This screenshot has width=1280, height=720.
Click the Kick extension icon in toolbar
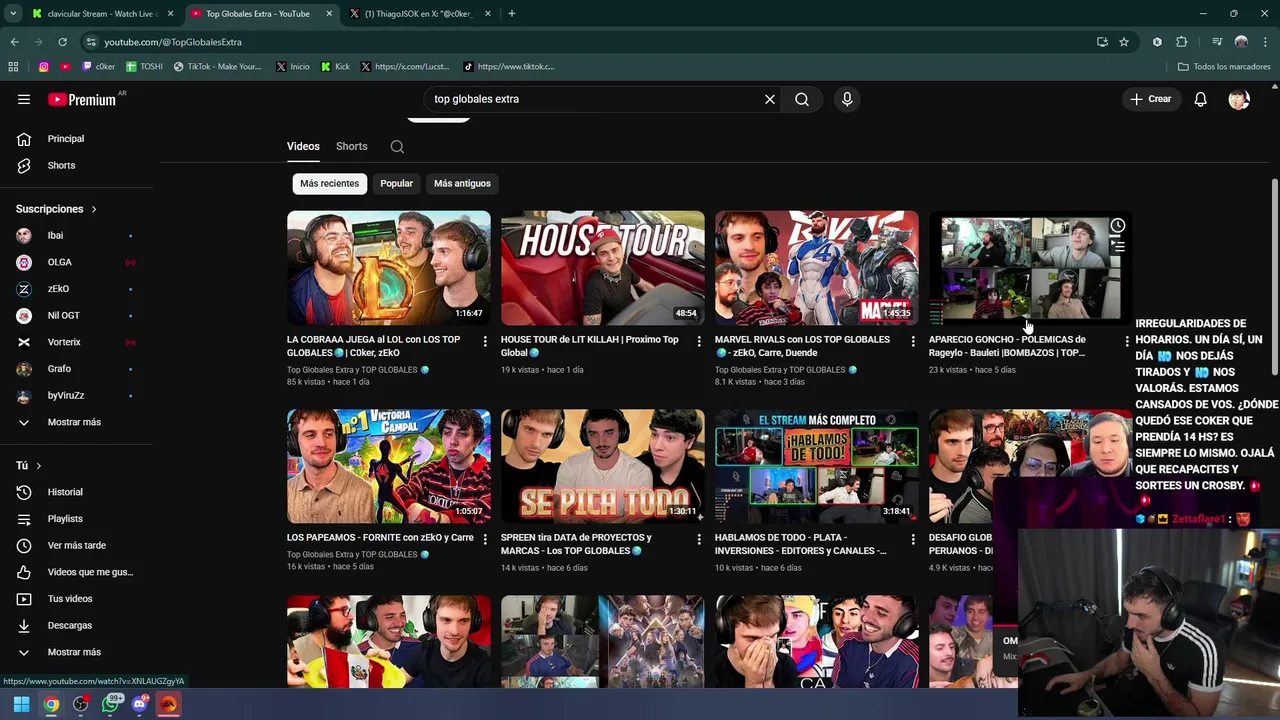tap(1157, 42)
